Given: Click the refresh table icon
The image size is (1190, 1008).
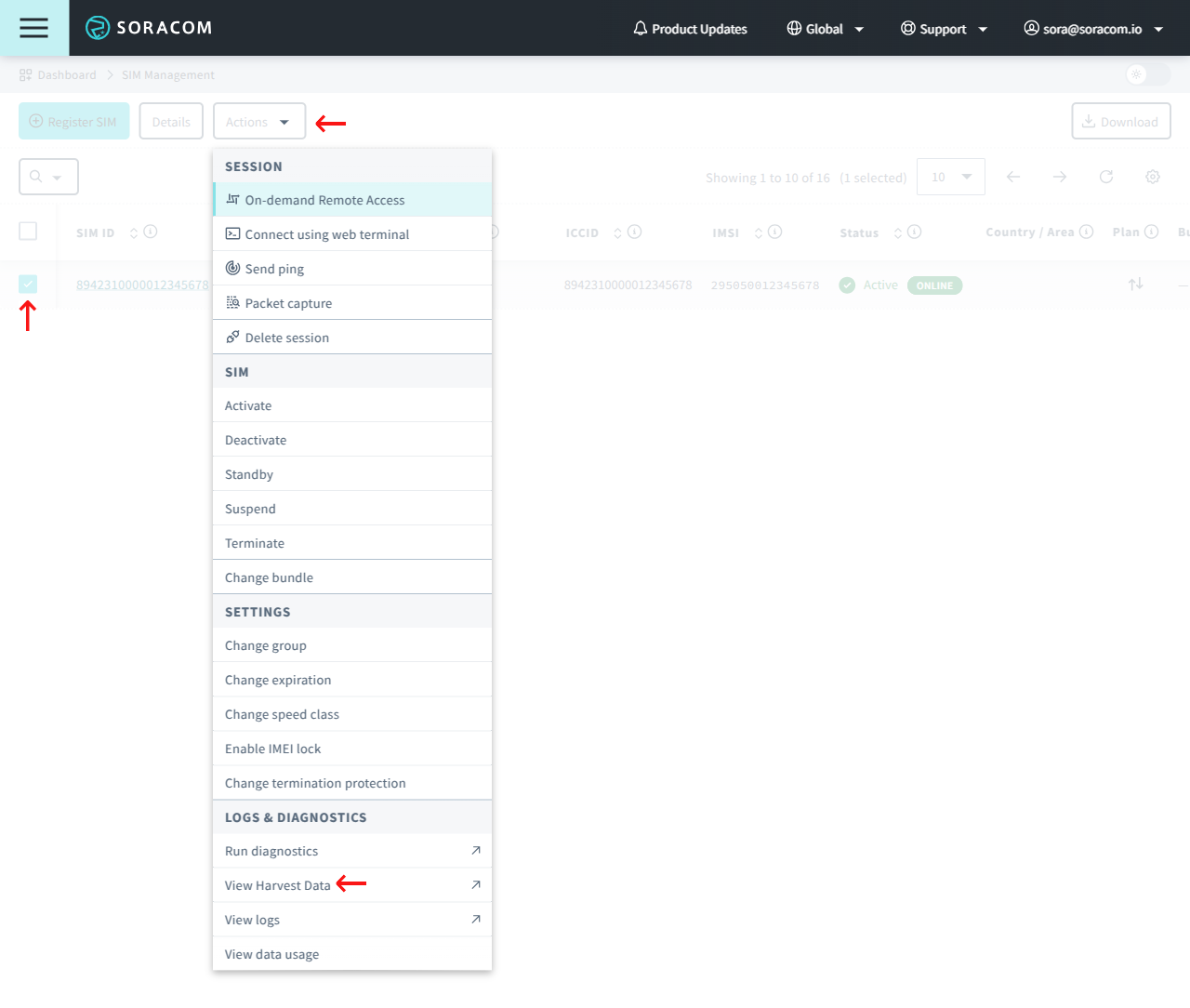Looking at the screenshot, I should [x=1105, y=177].
